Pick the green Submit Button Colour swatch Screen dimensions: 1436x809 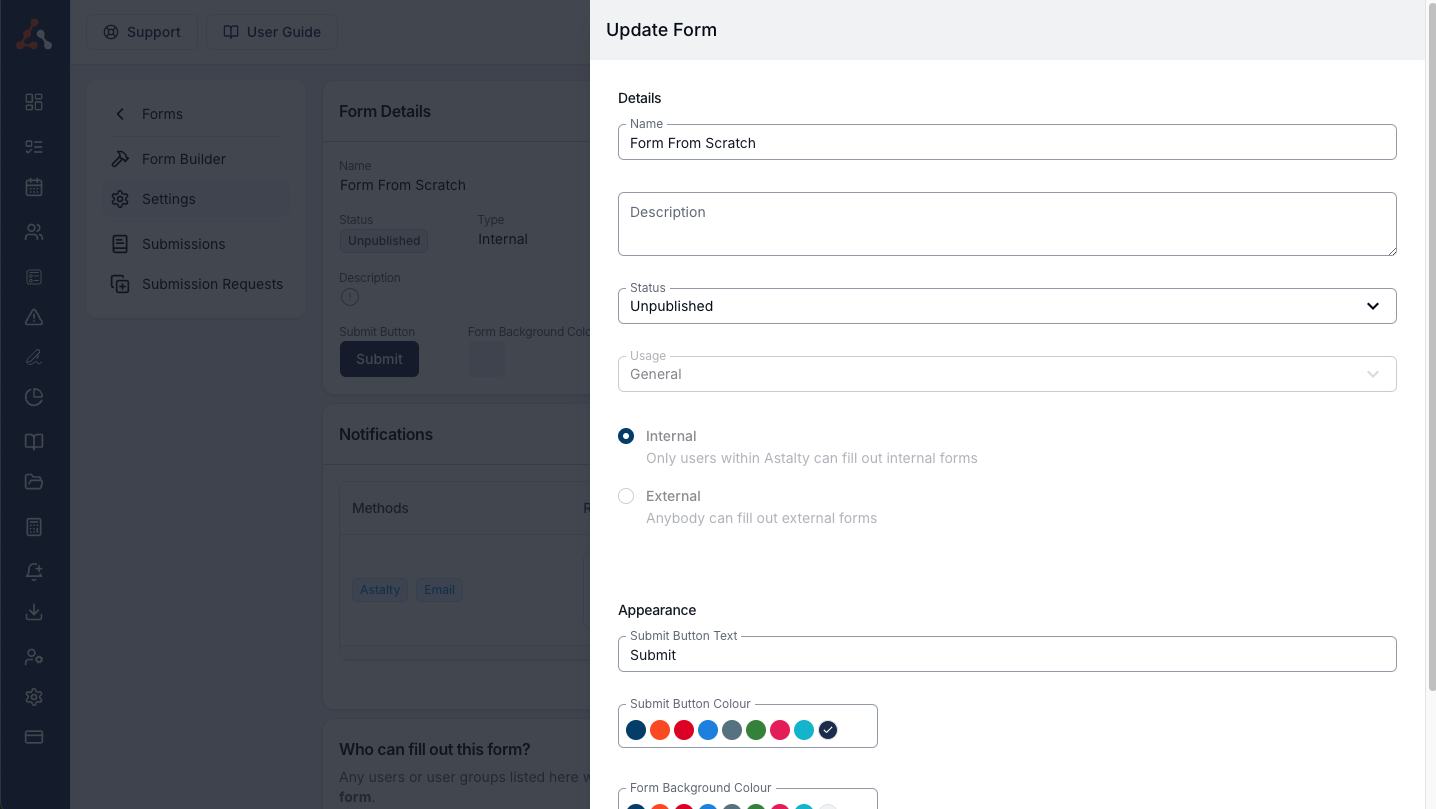coord(756,730)
